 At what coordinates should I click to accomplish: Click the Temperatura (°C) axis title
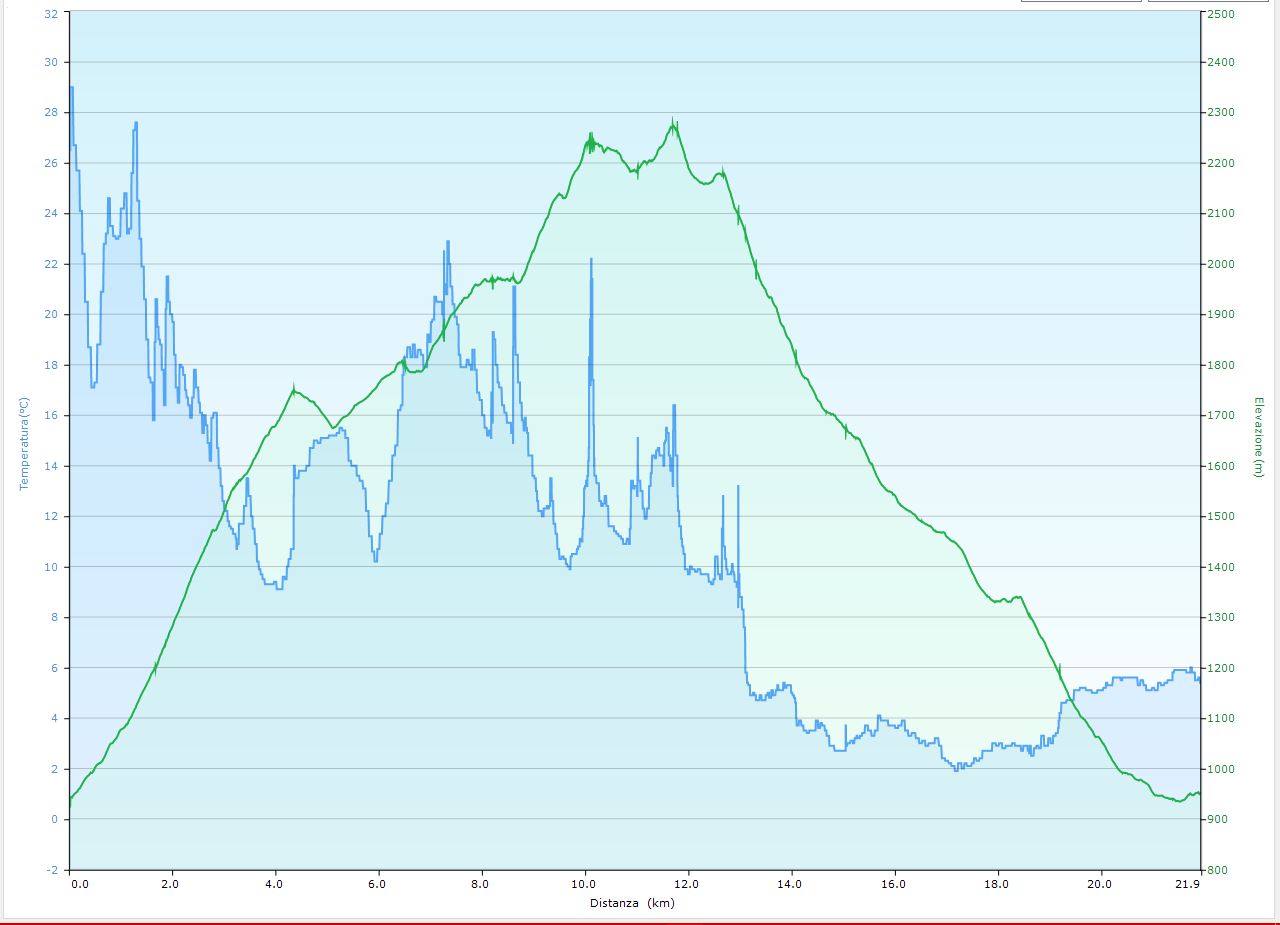click(x=24, y=443)
